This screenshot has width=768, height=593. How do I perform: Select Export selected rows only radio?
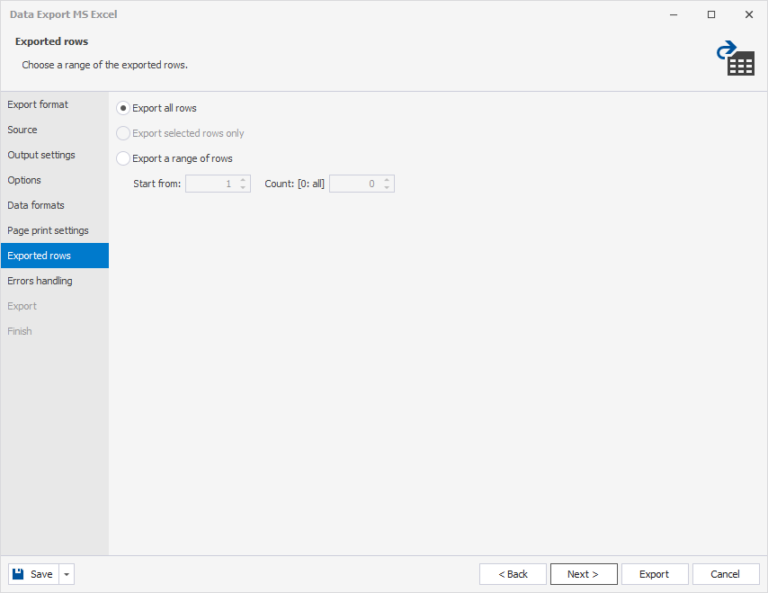tap(124, 133)
